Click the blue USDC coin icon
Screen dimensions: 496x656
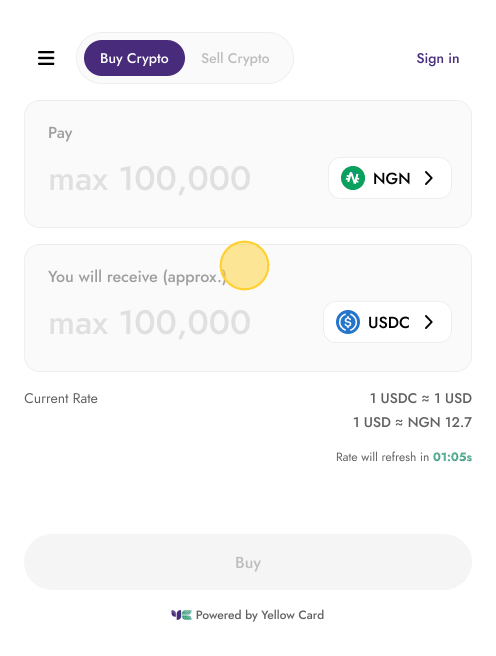point(348,322)
